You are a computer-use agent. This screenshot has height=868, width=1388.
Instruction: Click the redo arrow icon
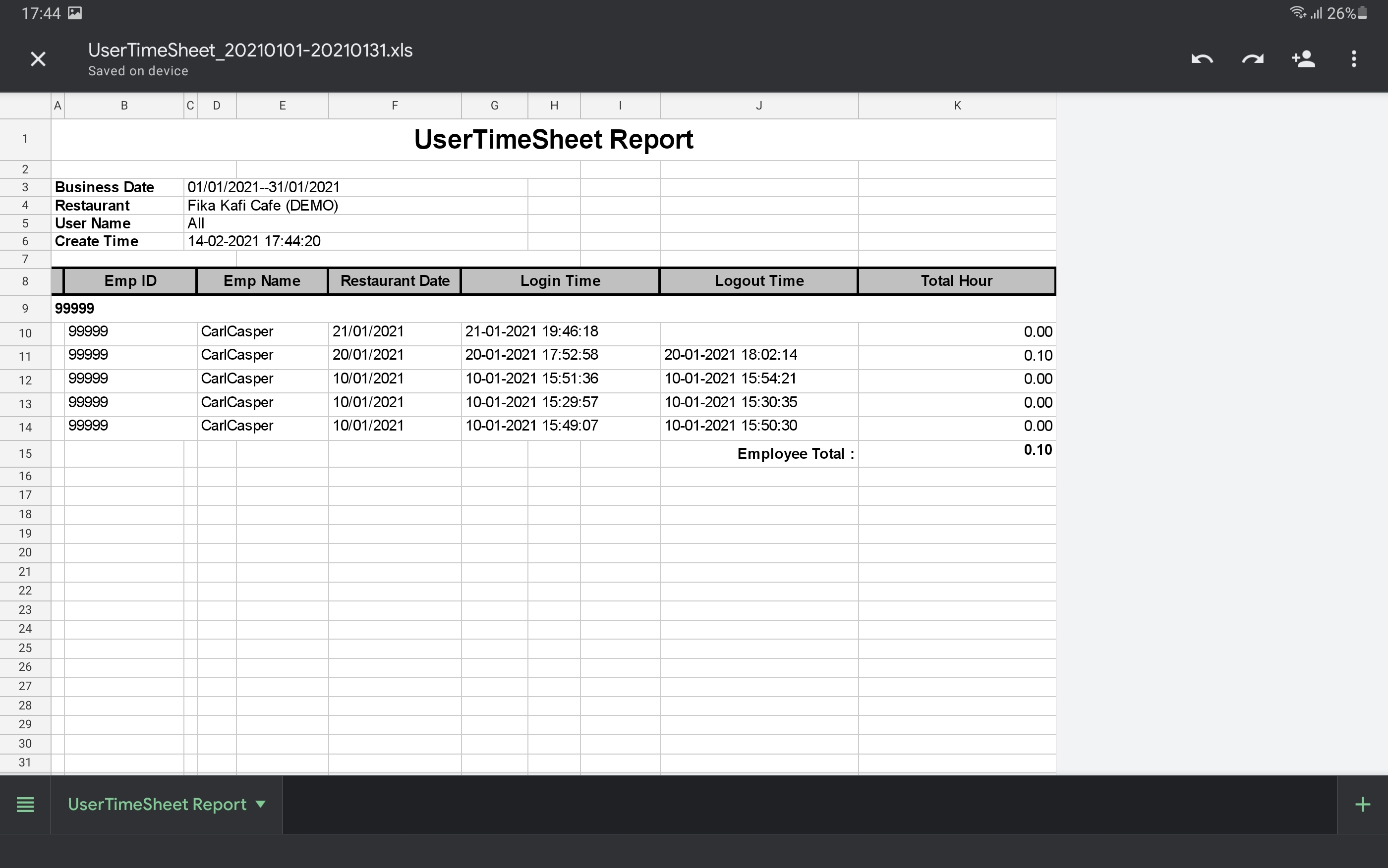[1253, 58]
